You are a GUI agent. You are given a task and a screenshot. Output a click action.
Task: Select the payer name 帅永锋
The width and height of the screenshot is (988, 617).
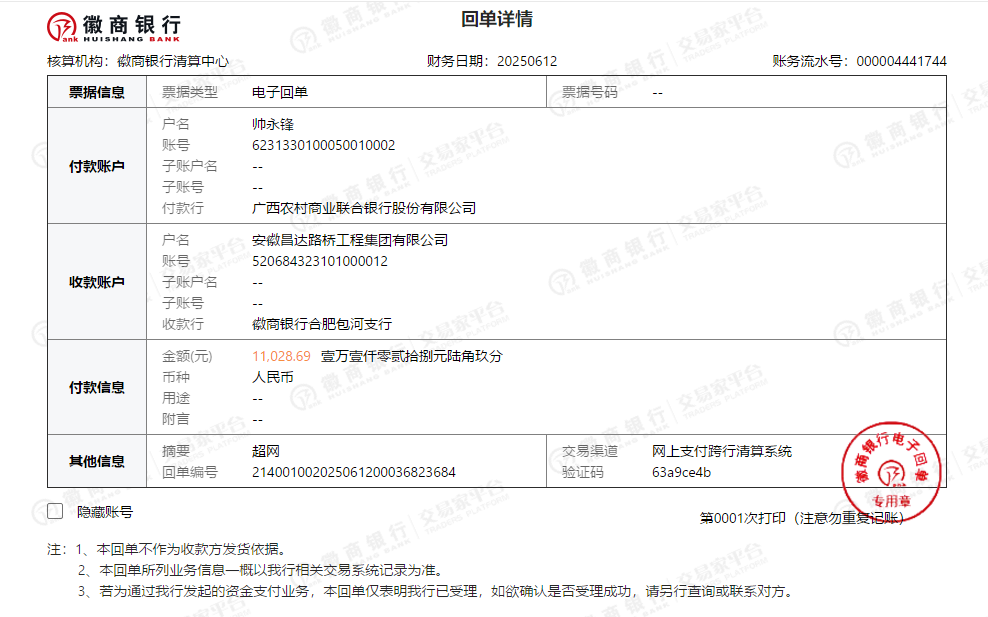point(272,125)
